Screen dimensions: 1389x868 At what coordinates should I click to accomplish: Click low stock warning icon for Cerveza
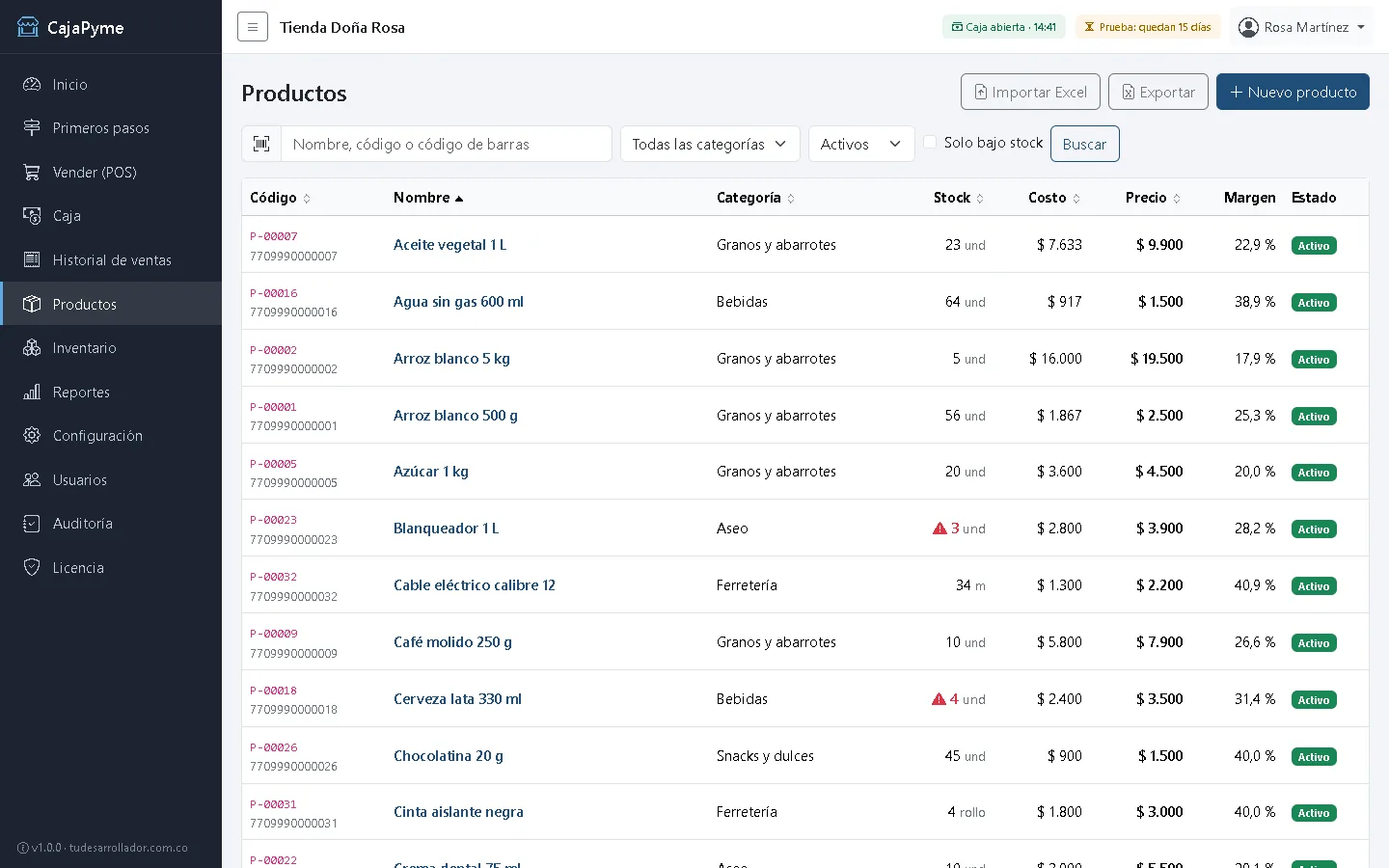click(939, 699)
